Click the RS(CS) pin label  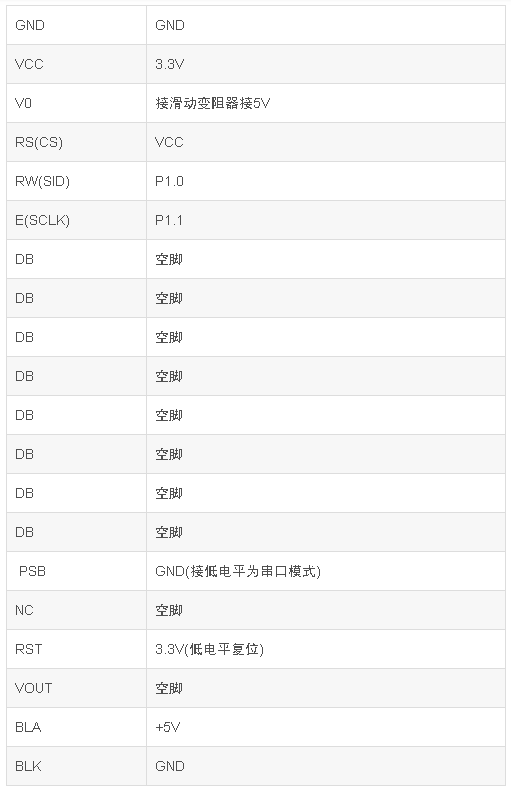(x=39, y=142)
